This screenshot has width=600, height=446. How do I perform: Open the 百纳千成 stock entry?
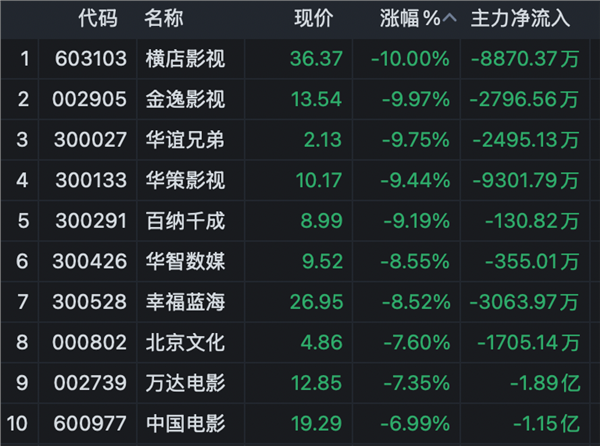[x=185, y=220]
